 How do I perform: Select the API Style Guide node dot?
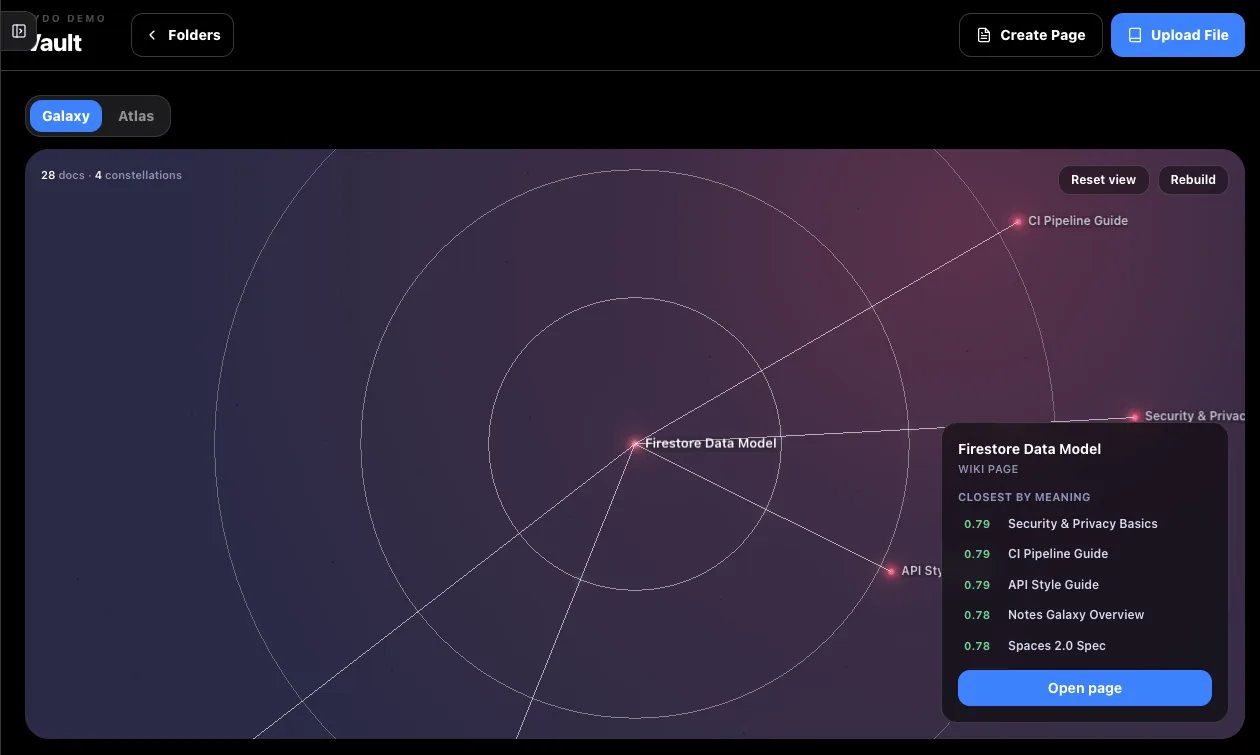890,571
